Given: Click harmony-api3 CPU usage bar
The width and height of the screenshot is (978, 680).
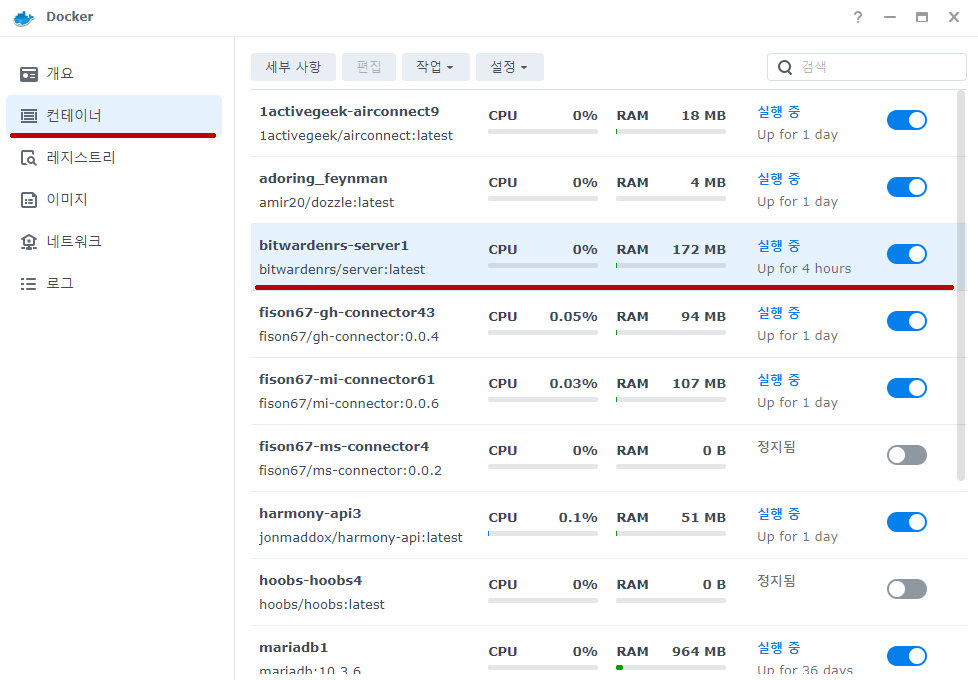Looking at the screenshot, I should [x=543, y=533].
